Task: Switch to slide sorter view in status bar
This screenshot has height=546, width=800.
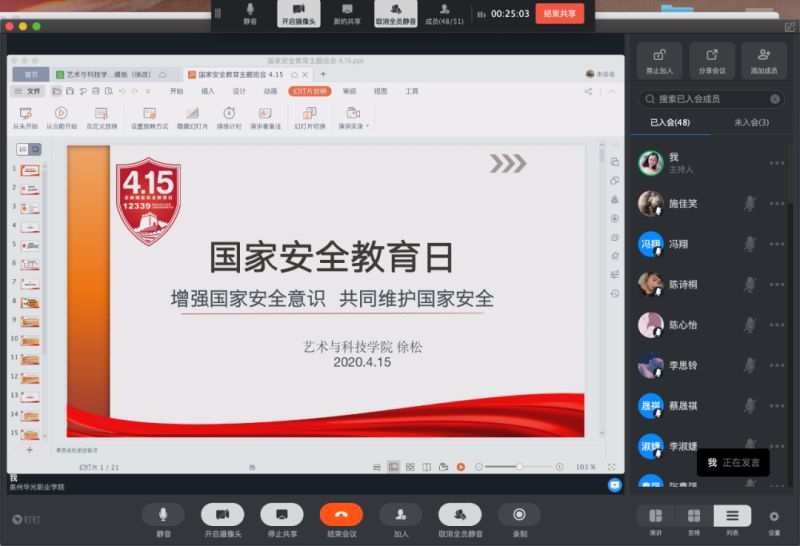Action: point(410,467)
